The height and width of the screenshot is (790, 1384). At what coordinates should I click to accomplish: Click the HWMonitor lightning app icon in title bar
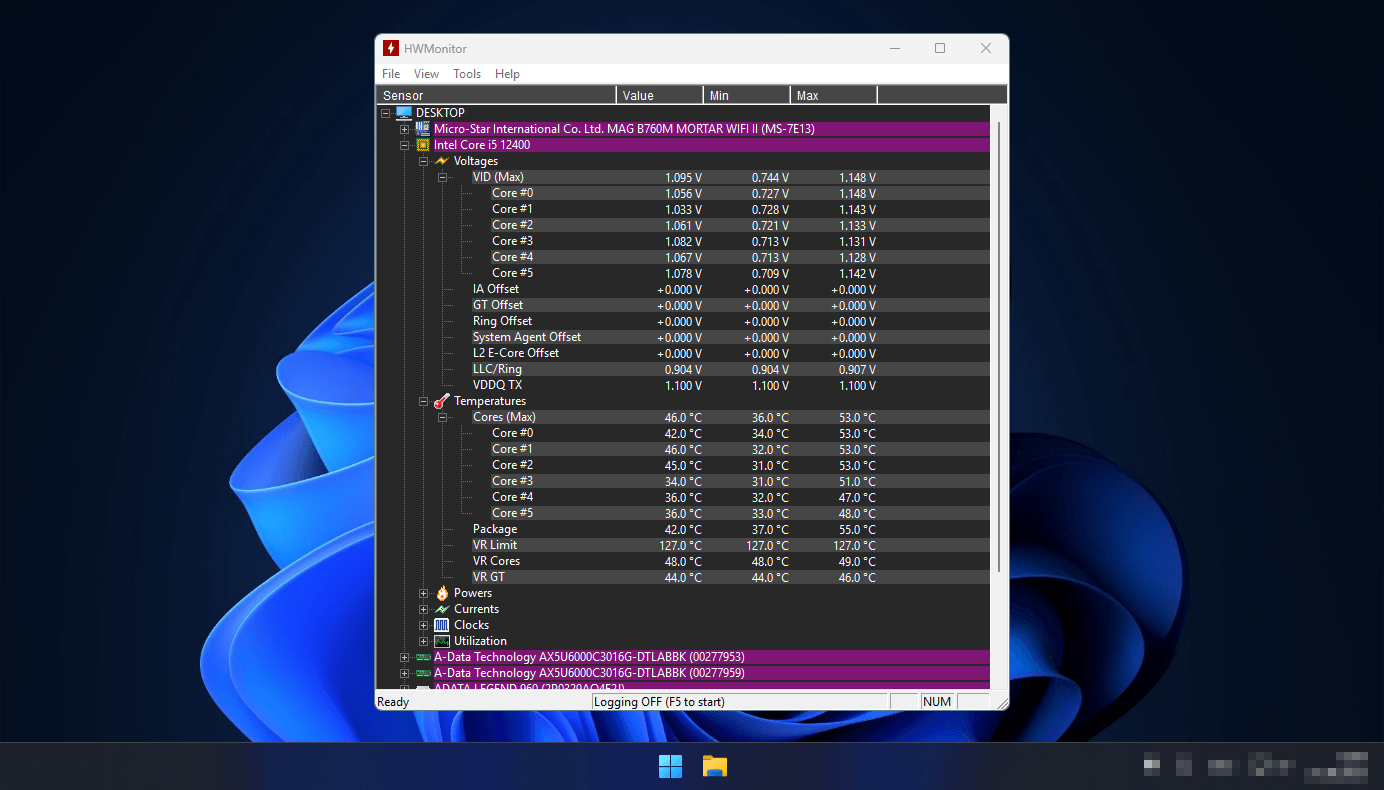[391, 48]
